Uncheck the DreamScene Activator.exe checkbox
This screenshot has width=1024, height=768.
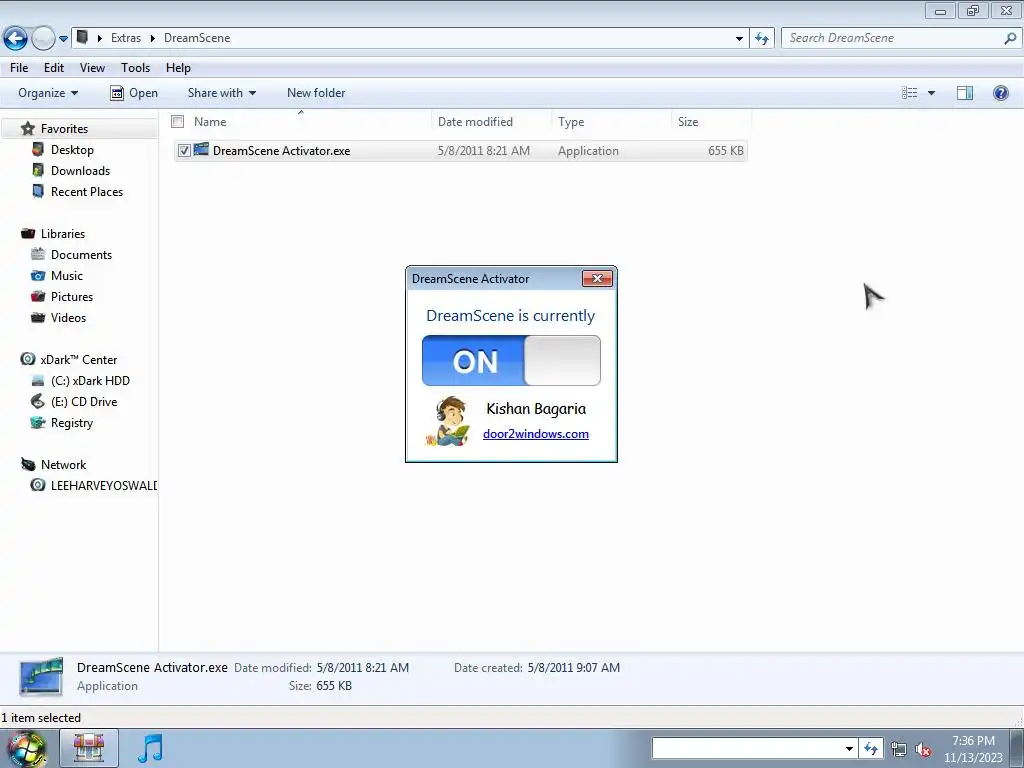click(x=184, y=151)
